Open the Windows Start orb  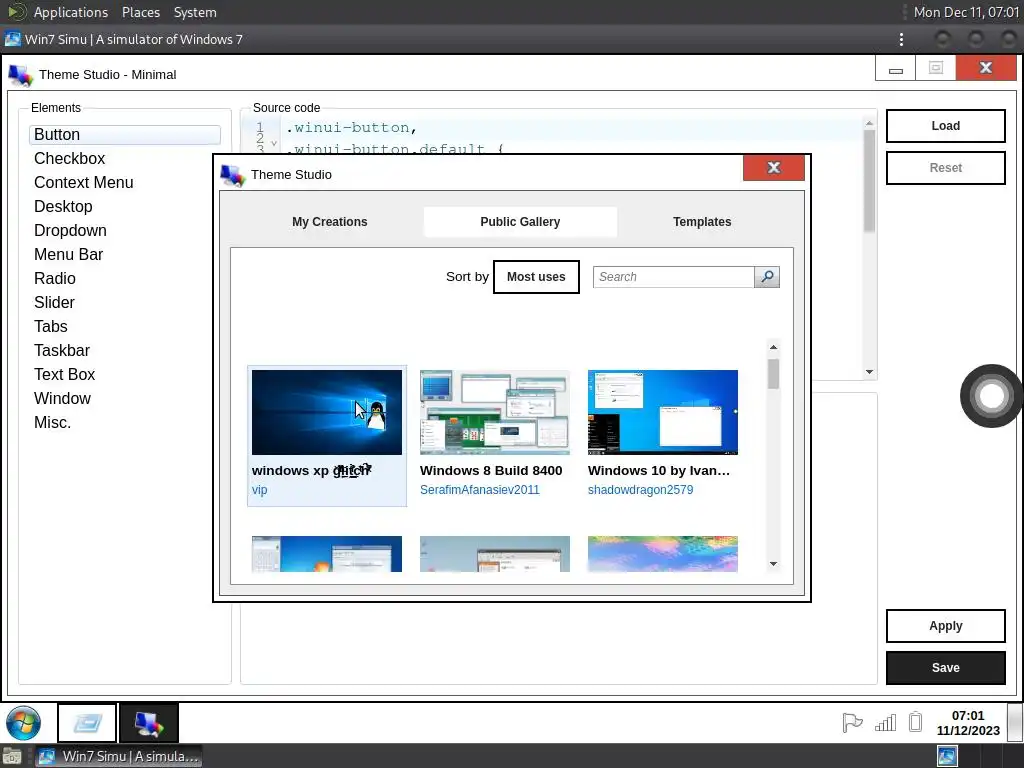24,723
